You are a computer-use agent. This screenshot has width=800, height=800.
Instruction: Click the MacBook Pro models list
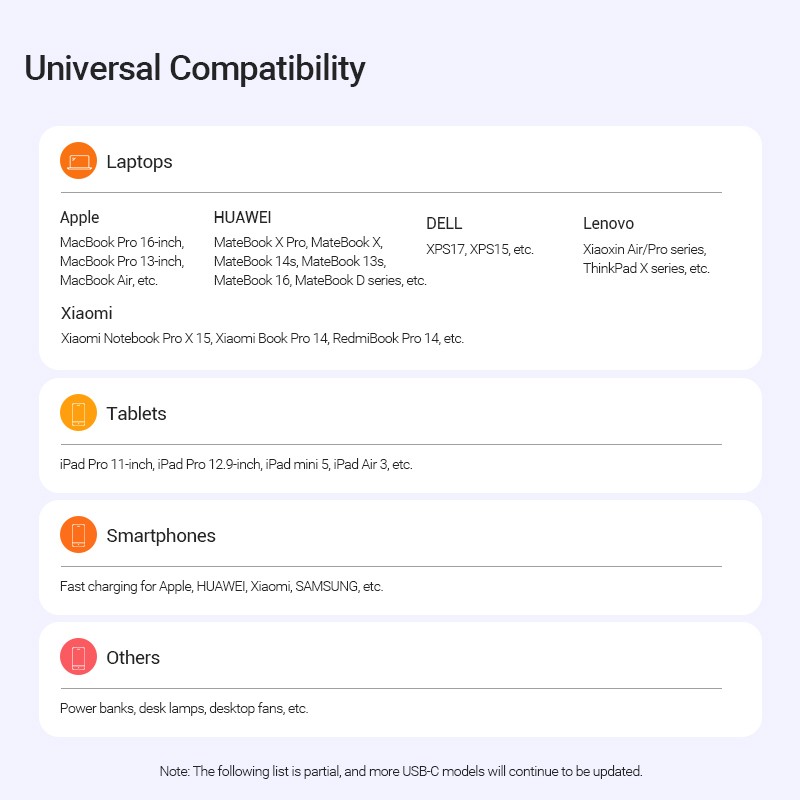[x=121, y=261]
